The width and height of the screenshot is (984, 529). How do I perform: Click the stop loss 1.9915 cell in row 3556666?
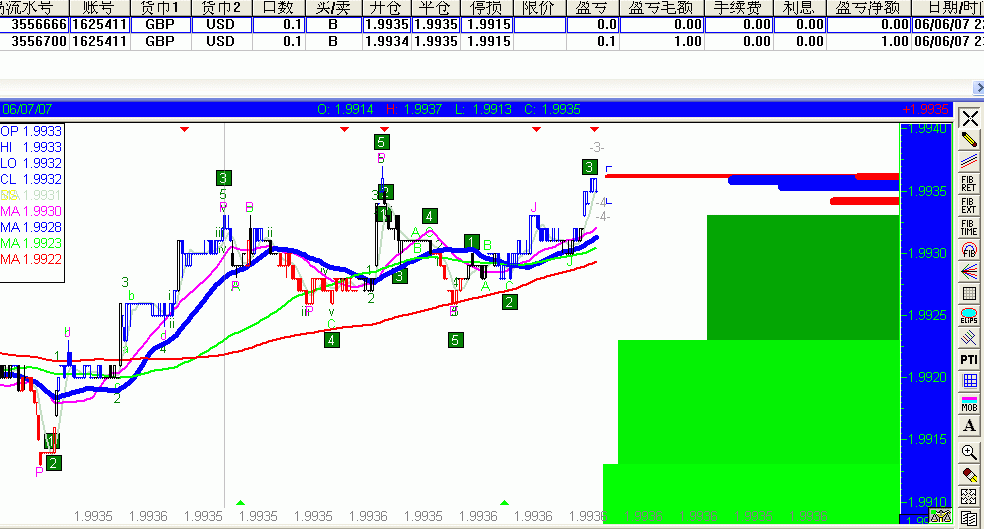click(486, 24)
